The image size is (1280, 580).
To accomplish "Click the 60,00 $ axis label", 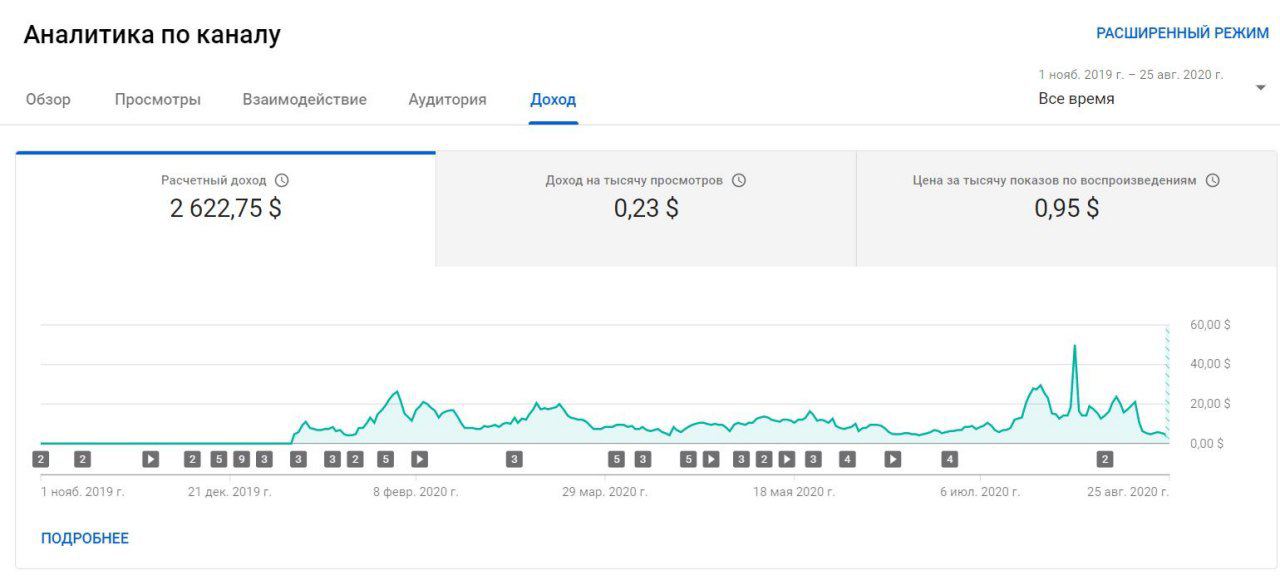I will (1210, 325).
